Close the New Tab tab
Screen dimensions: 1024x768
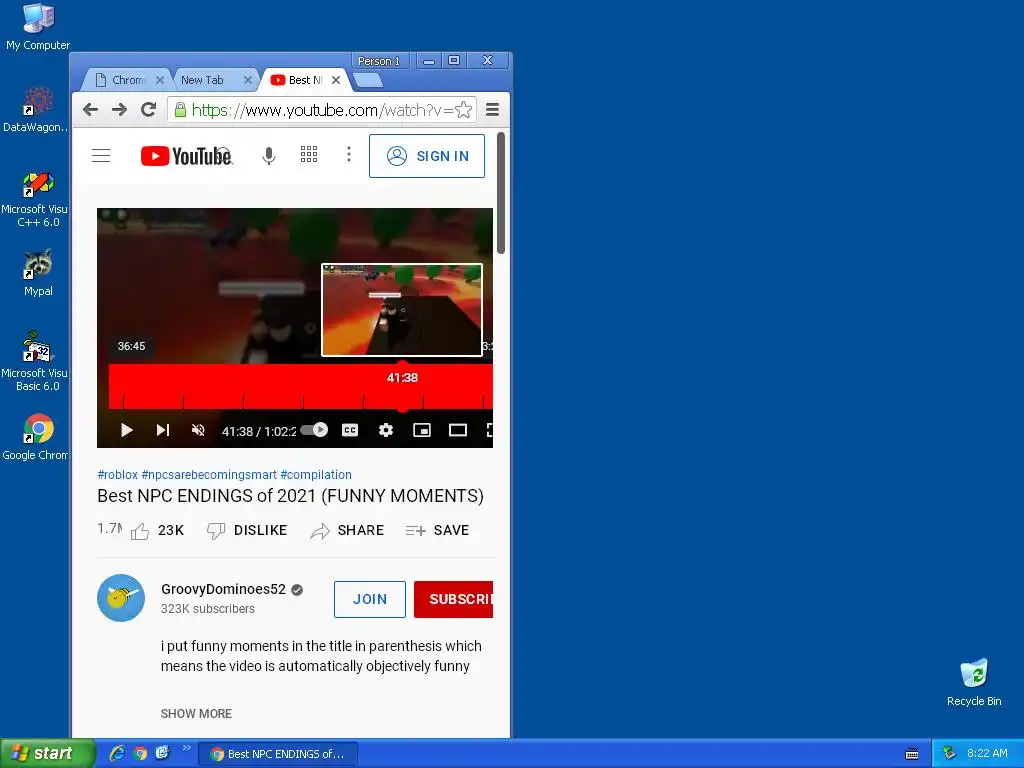pos(248,80)
